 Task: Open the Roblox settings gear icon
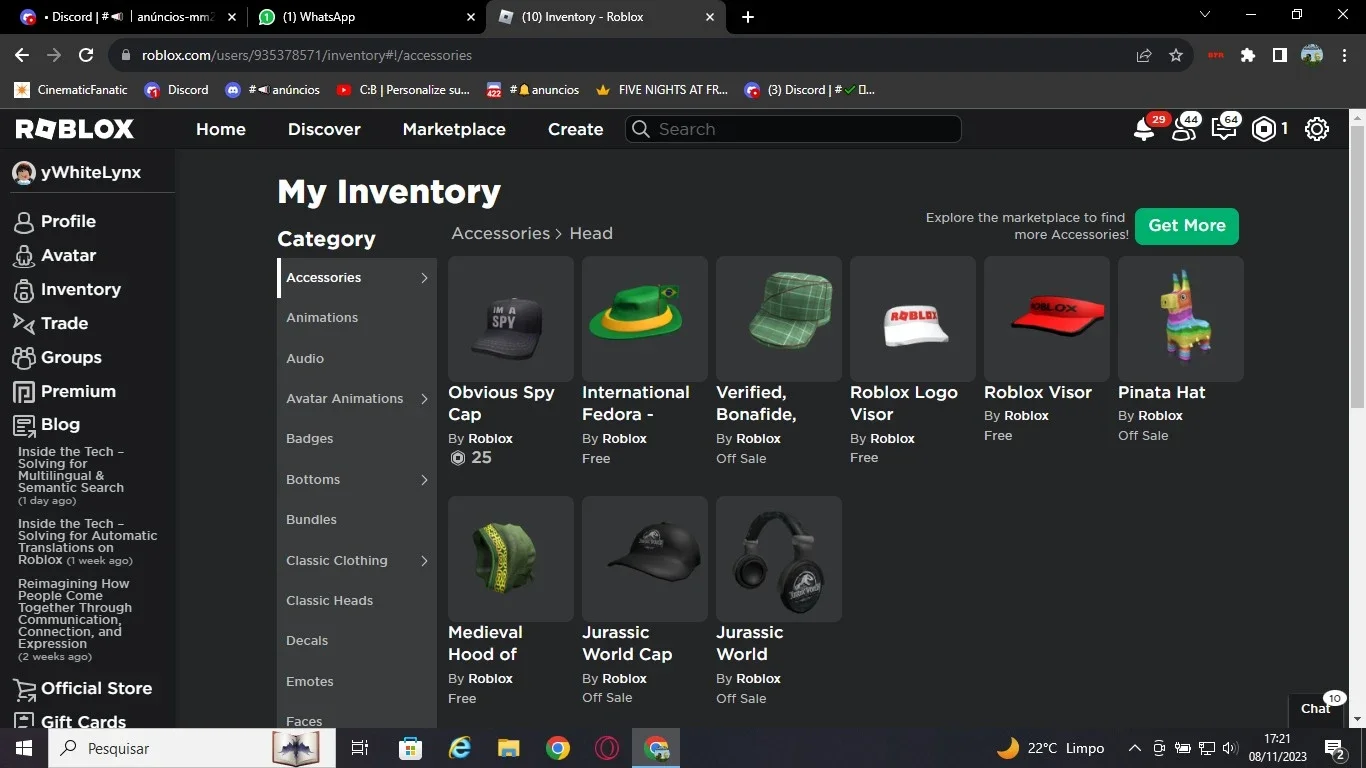1317,129
